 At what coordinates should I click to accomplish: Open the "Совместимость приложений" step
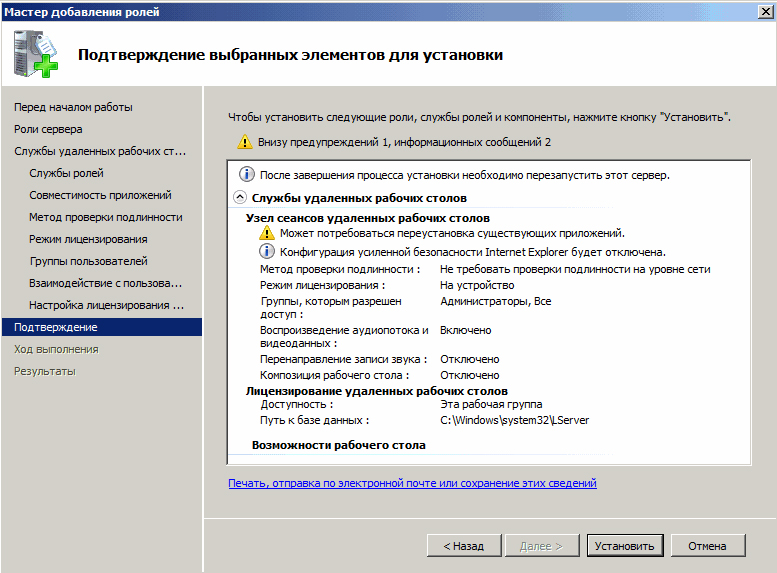click(100, 195)
